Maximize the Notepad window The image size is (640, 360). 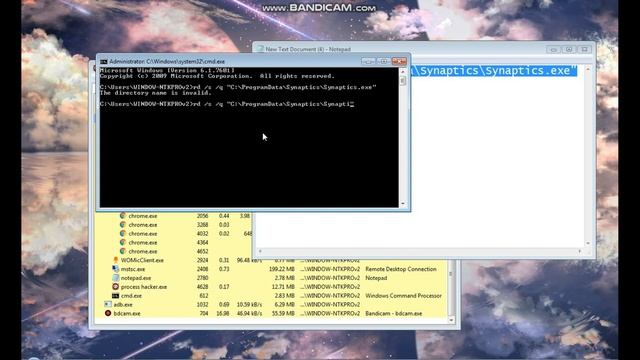[569, 49]
